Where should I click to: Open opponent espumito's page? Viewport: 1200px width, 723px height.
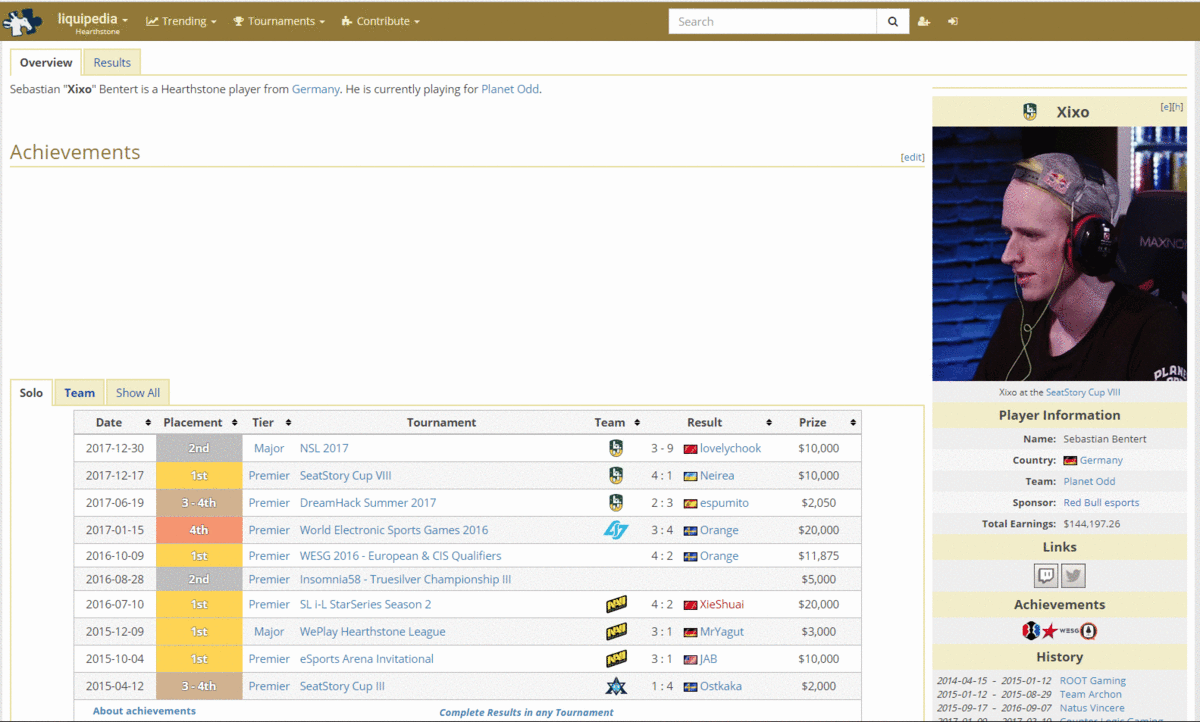click(724, 503)
